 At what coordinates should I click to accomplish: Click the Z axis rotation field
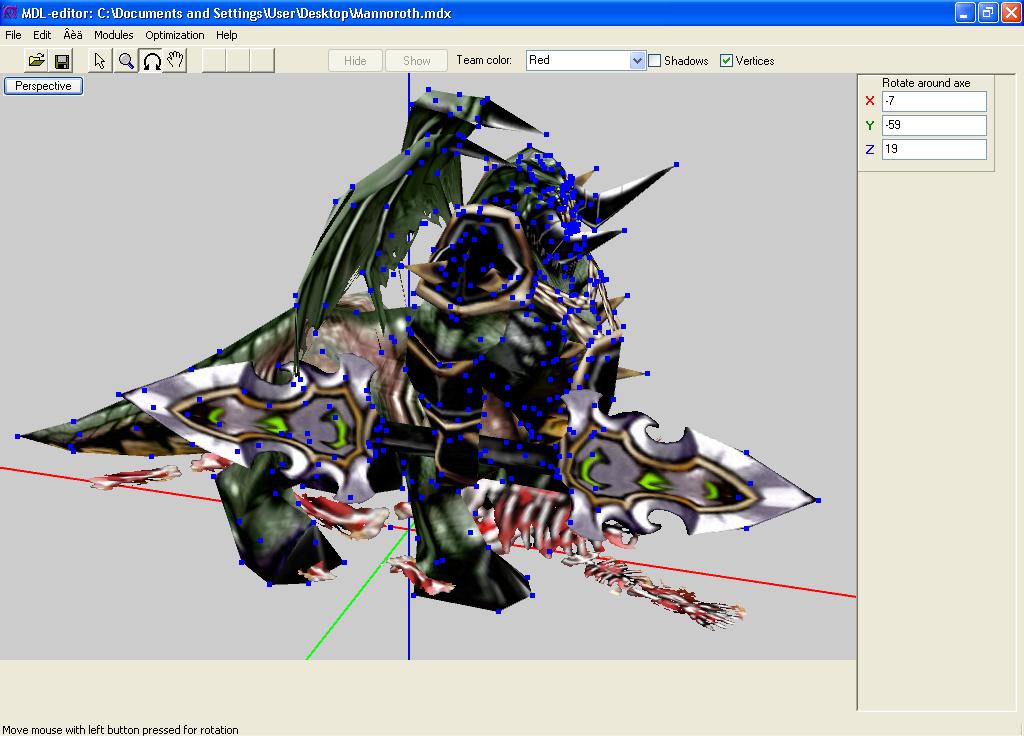pyautogui.click(x=934, y=149)
